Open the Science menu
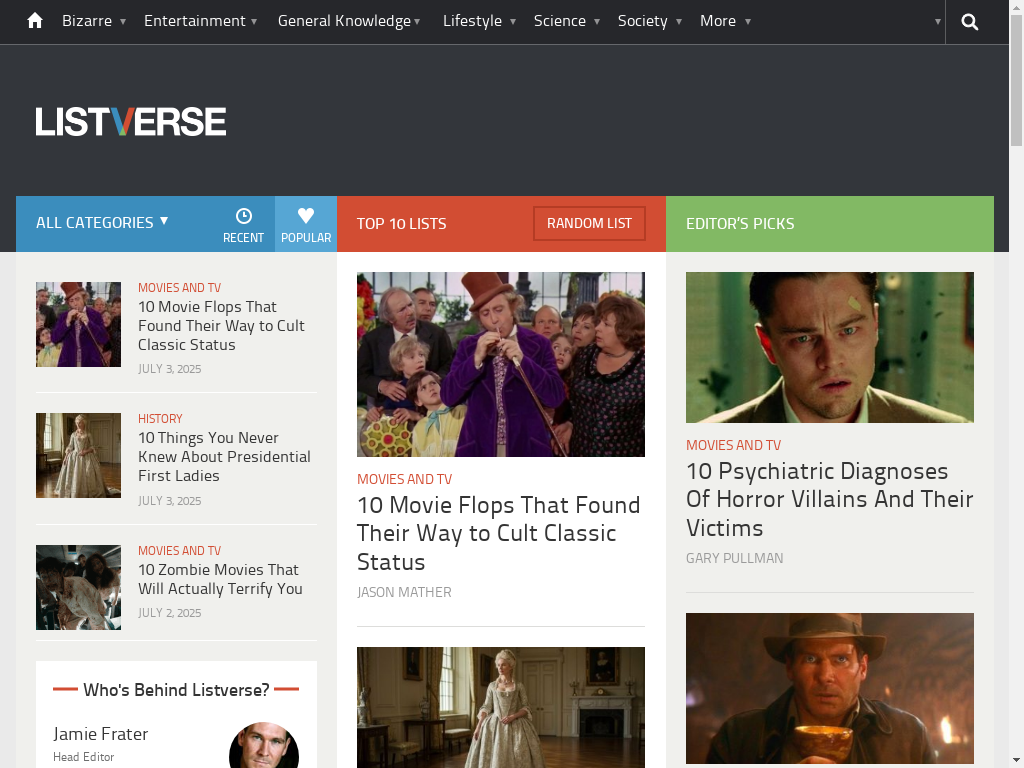 pos(560,21)
